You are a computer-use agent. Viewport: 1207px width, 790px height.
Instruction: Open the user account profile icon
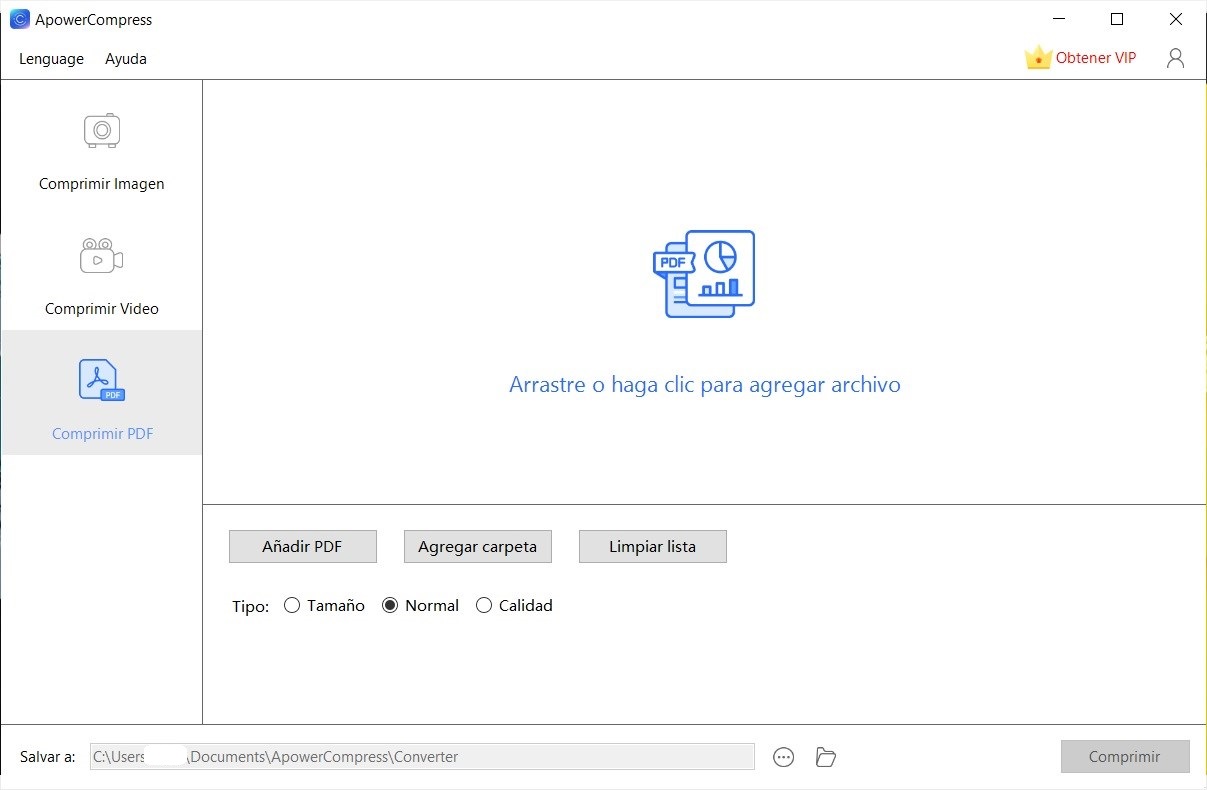click(1175, 58)
